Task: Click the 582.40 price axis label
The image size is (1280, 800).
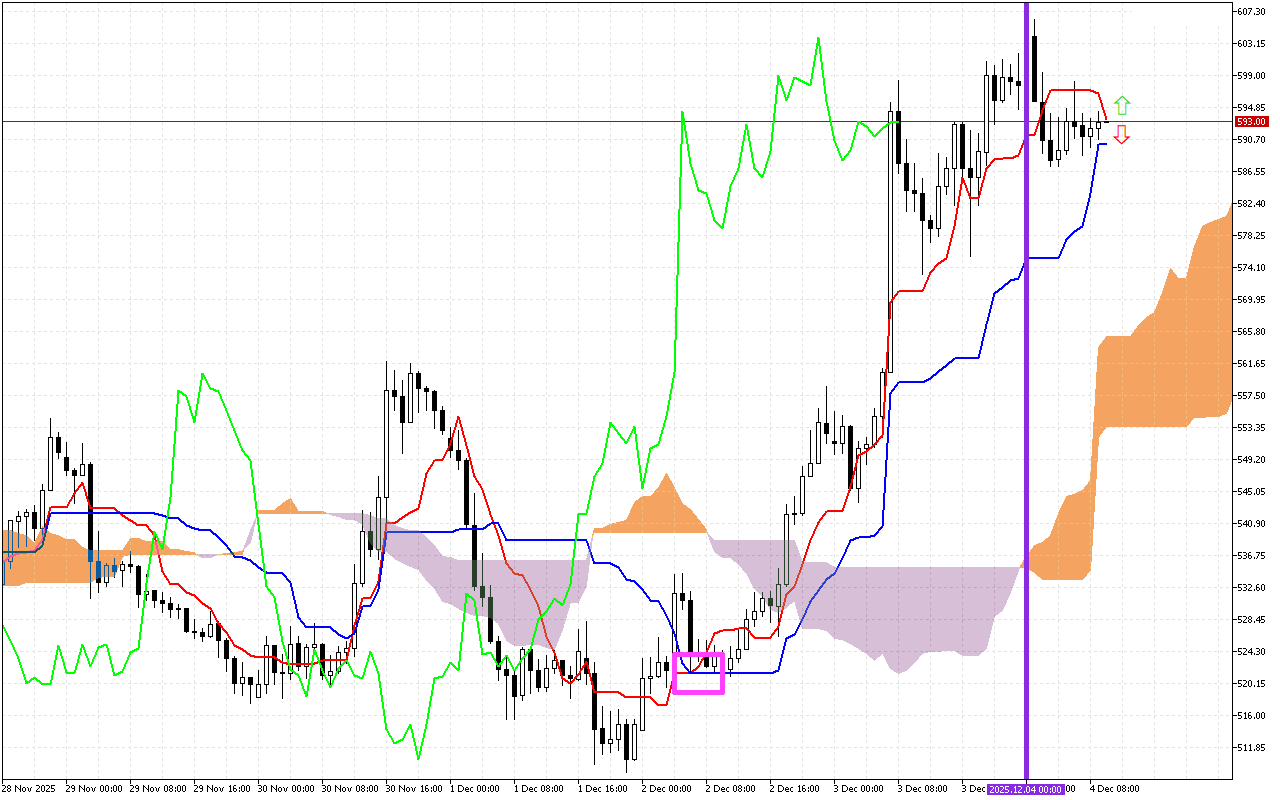Action: 1252,203
